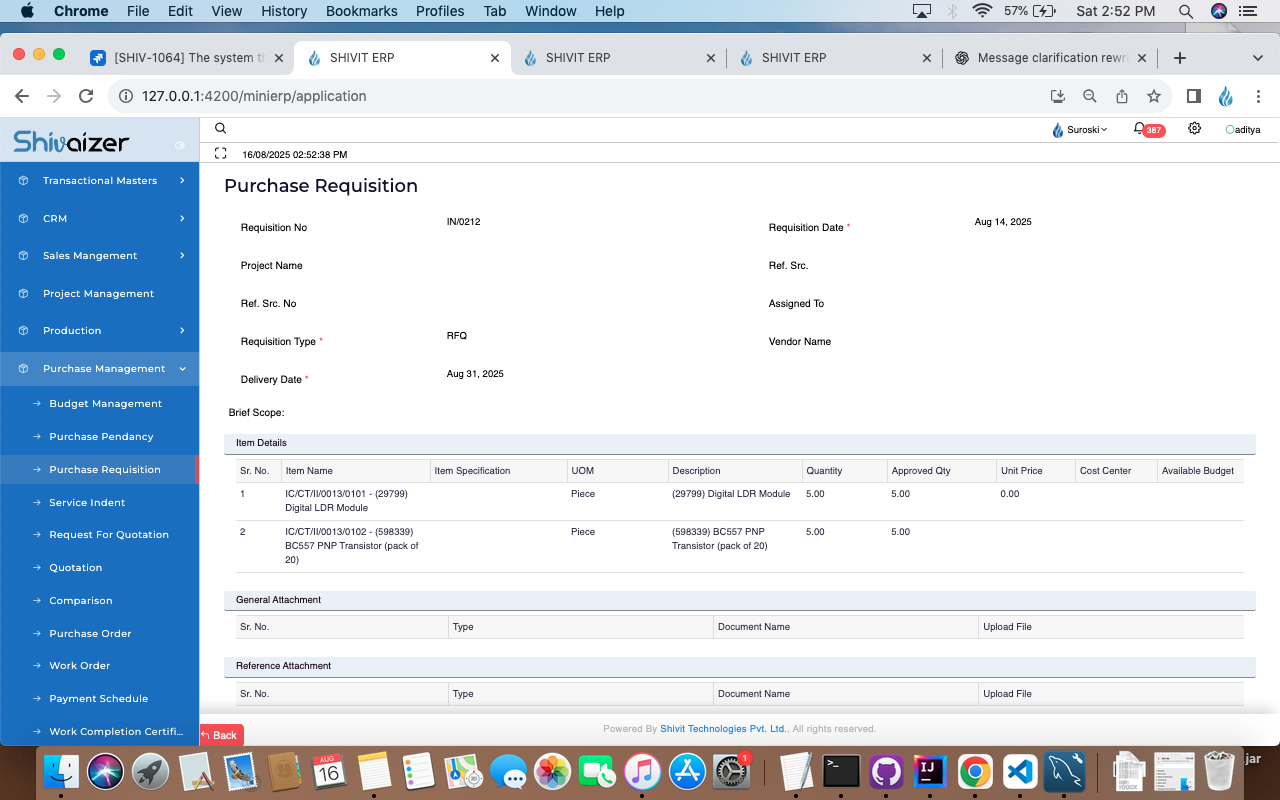Bookmark this page with star icon
1280x800 pixels.
(x=1154, y=96)
